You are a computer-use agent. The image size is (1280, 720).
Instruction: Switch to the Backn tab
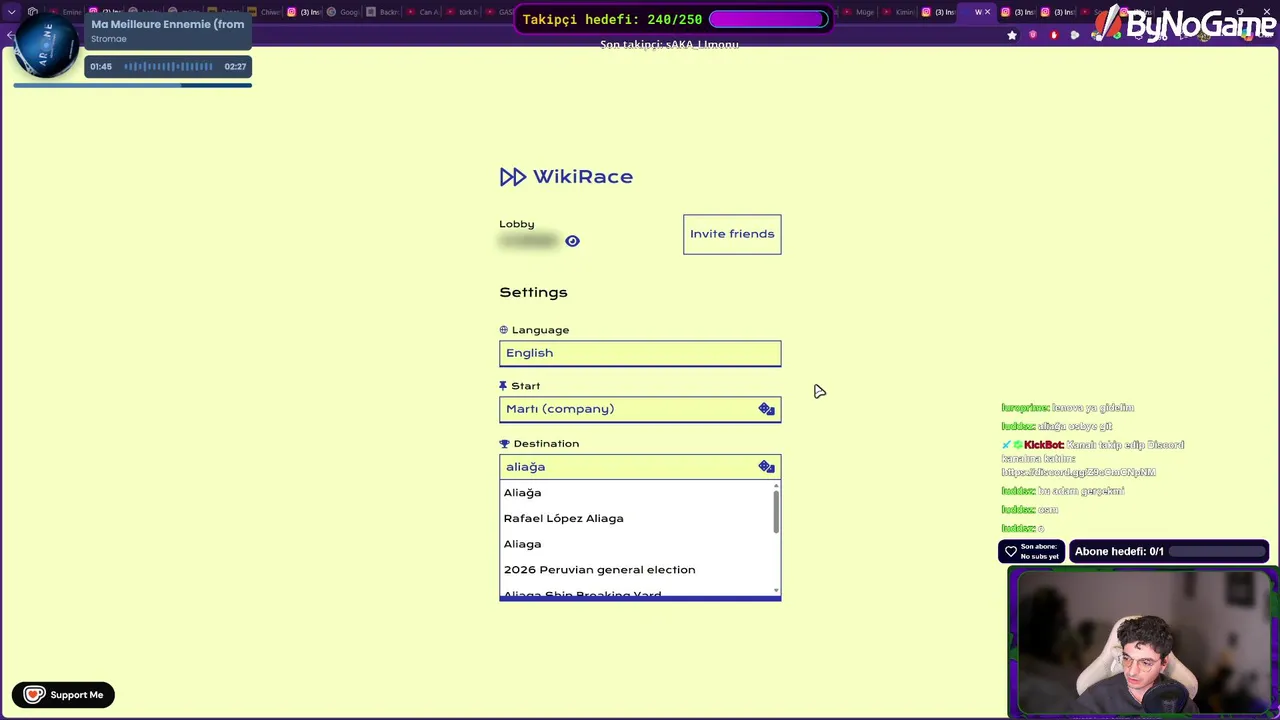382,12
